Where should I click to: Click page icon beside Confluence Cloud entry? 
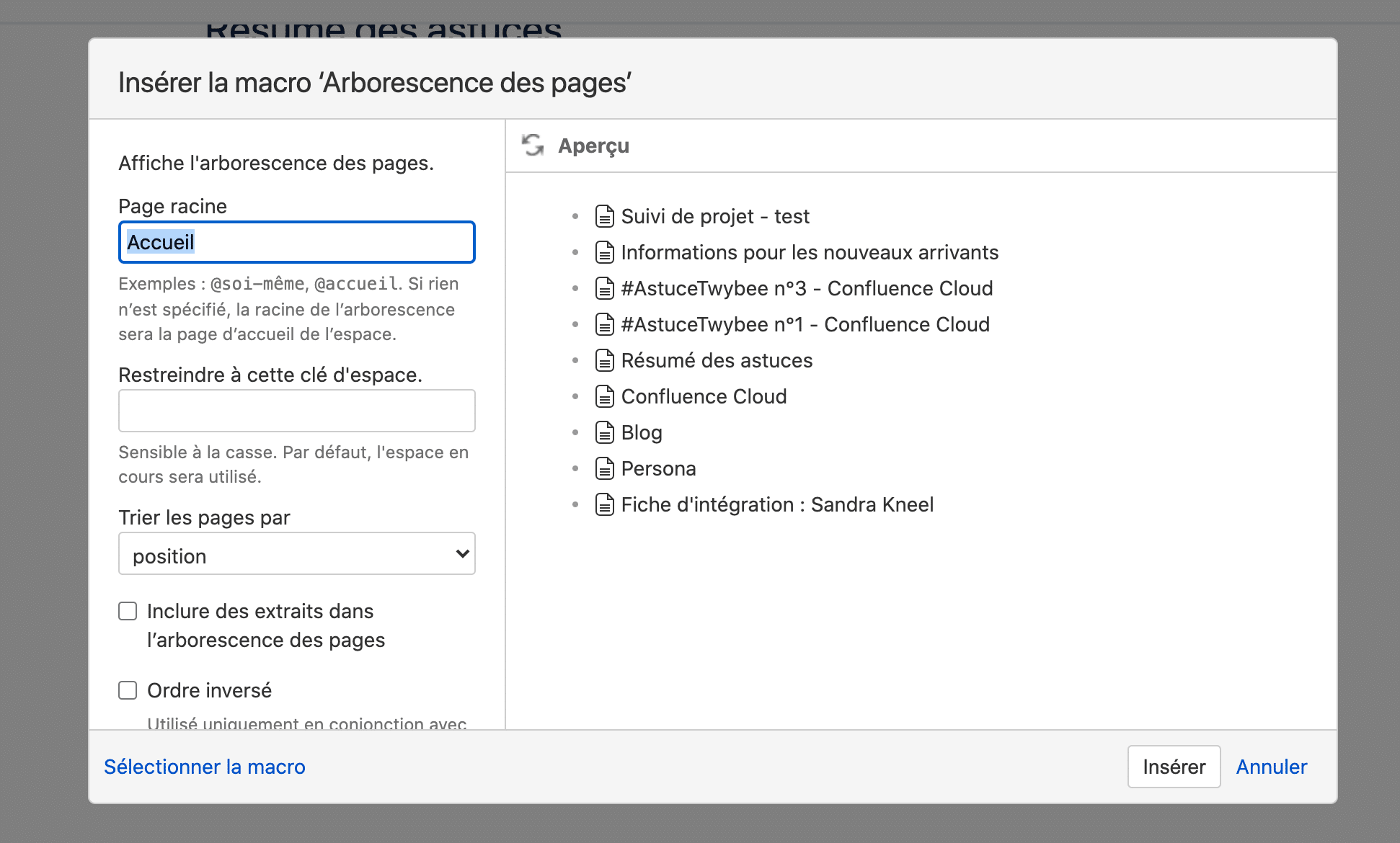605,396
